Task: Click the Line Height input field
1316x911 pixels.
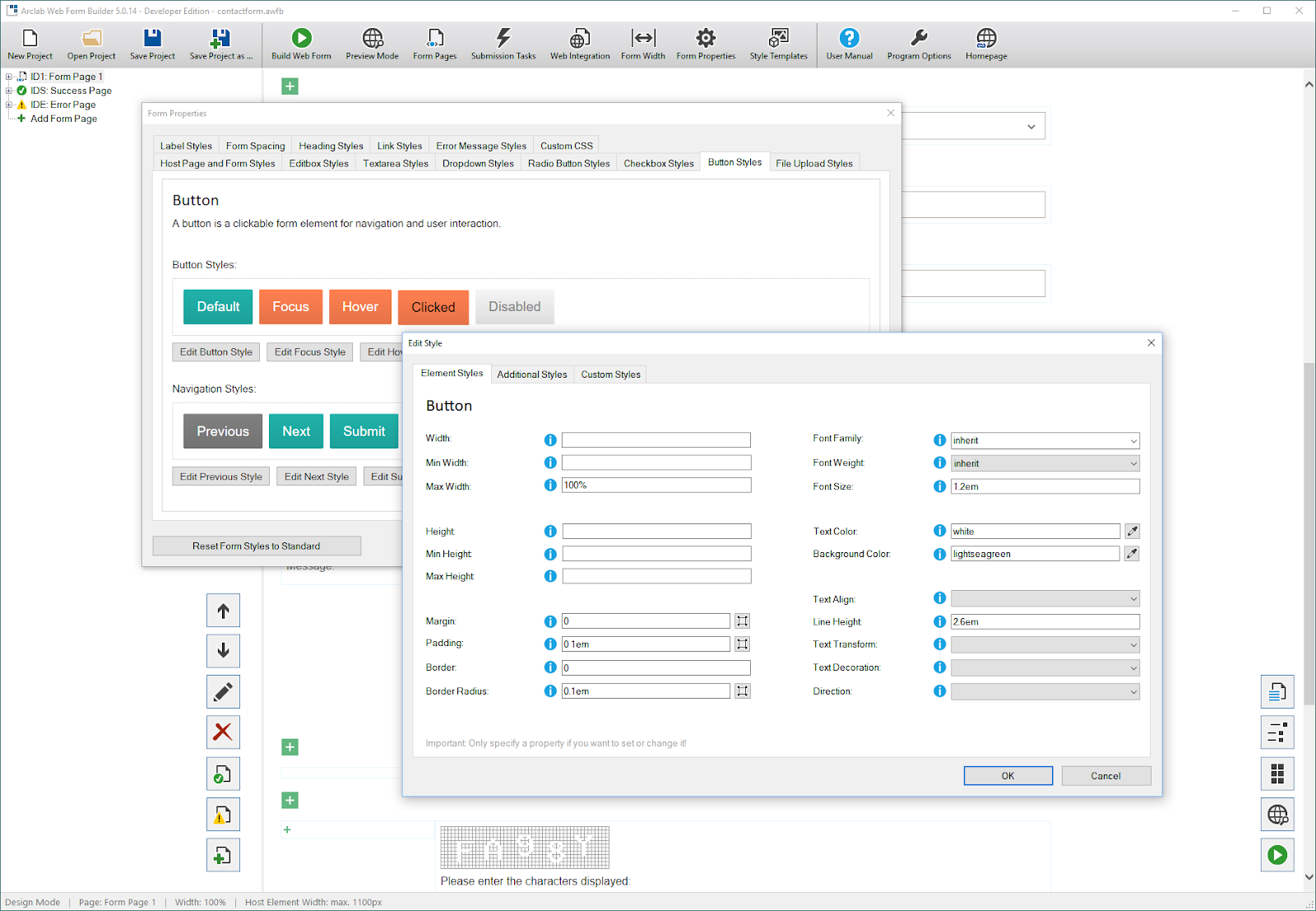Action: click(x=1045, y=621)
